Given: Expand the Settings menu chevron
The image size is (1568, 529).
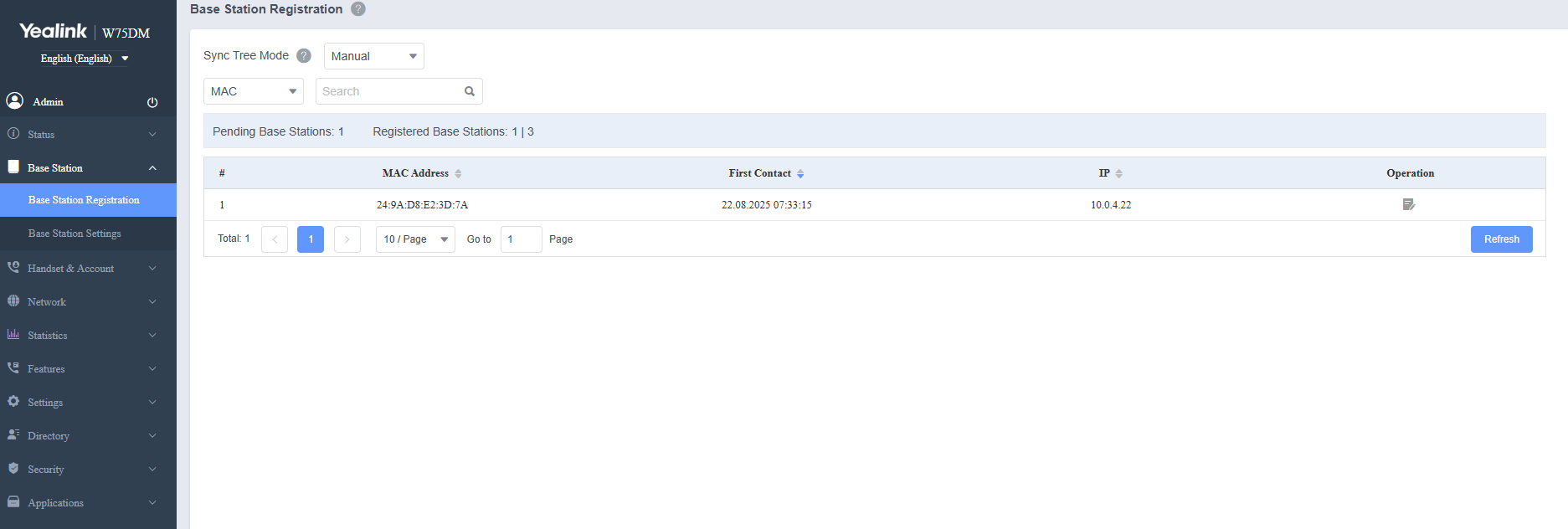Looking at the screenshot, I should click(x=152, y=403).
